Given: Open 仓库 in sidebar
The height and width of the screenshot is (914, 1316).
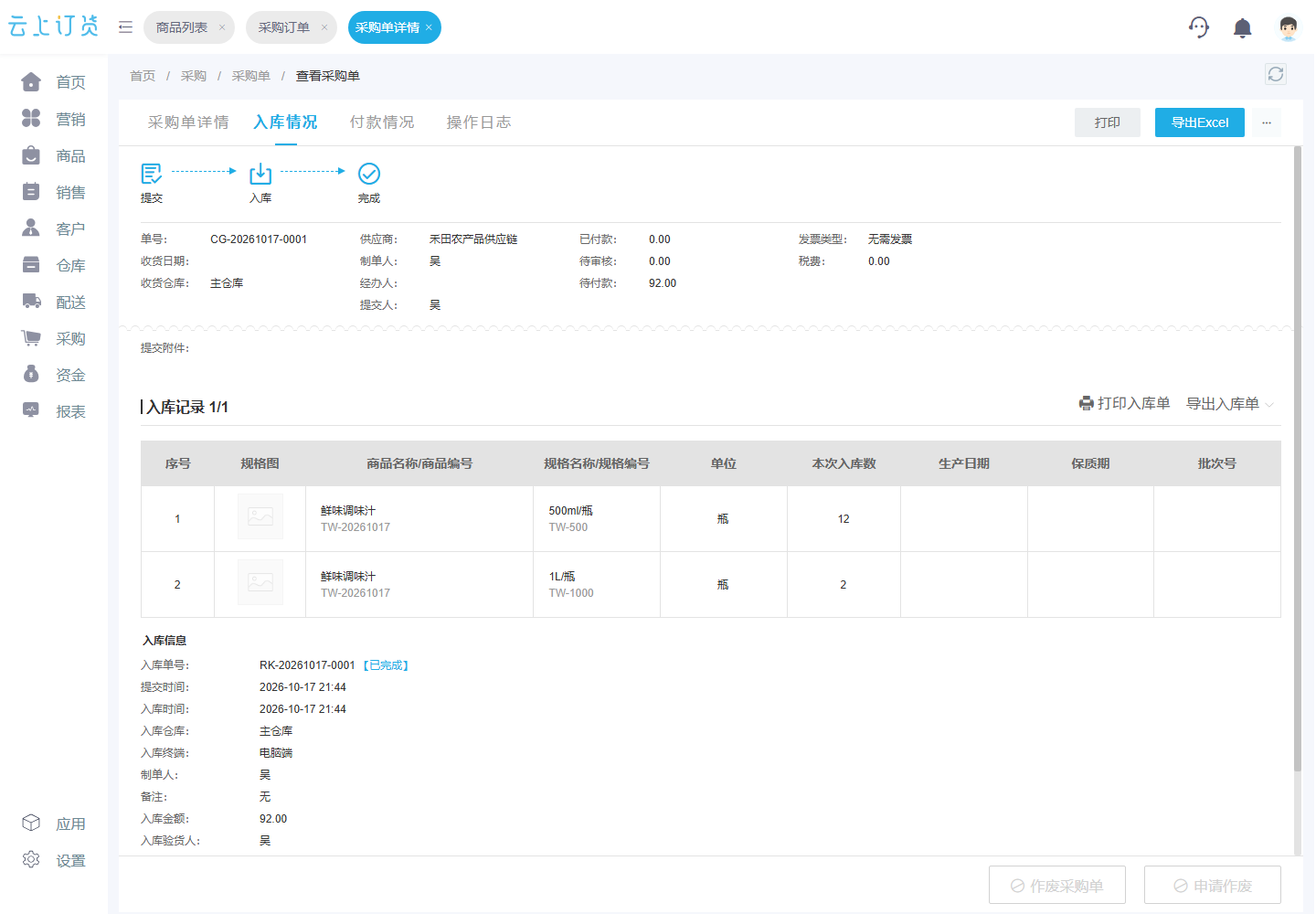Looking at the screenshot, I should 54,265.
